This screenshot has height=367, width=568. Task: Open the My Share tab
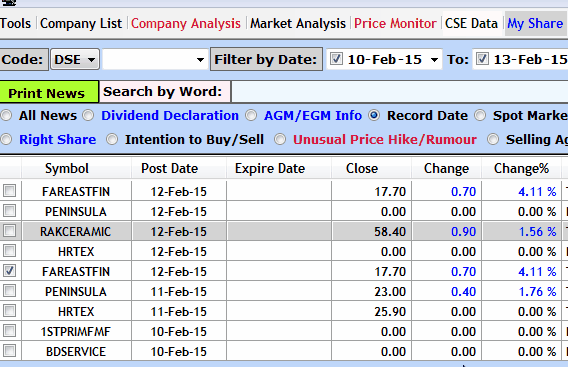(x=535, y=24)
